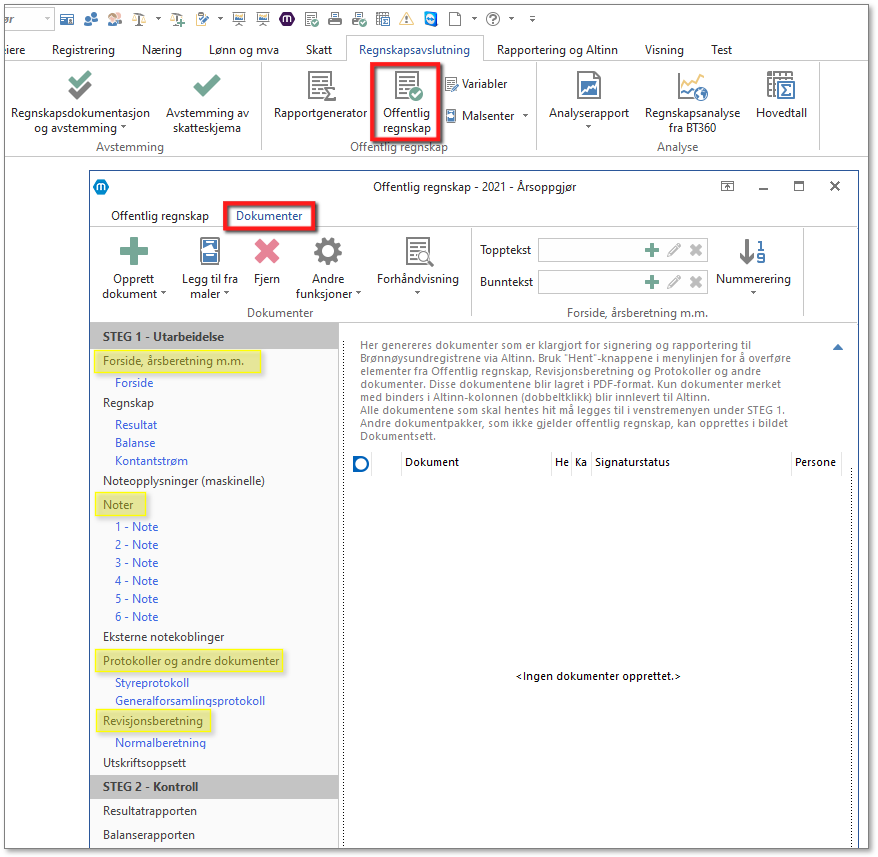Click the yellow warning triangle icon
878x857 pixels.
click(407, 20)
